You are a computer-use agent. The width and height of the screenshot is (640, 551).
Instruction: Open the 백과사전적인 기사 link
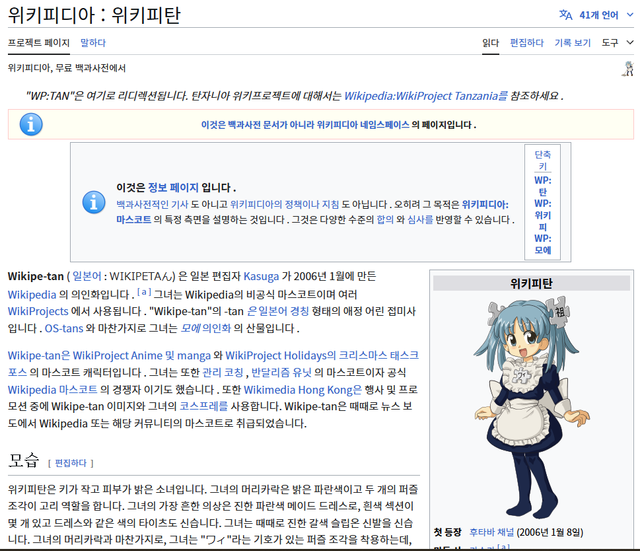152,204
